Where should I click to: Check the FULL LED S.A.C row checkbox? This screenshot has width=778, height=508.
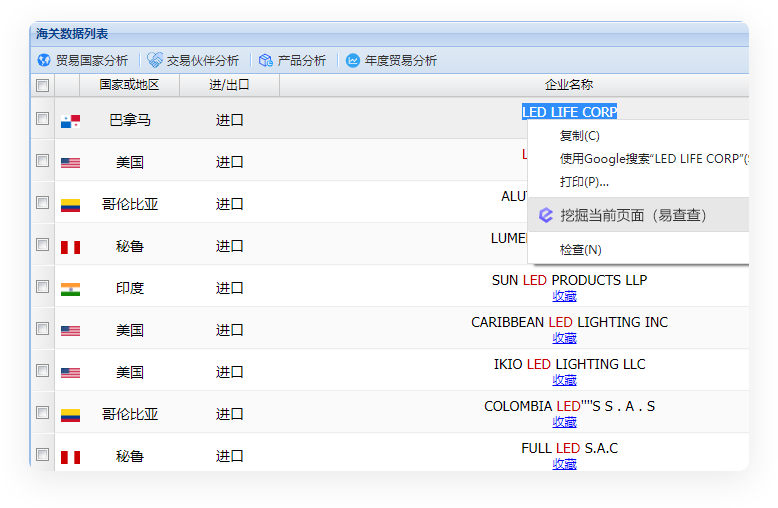click(43, 455)
